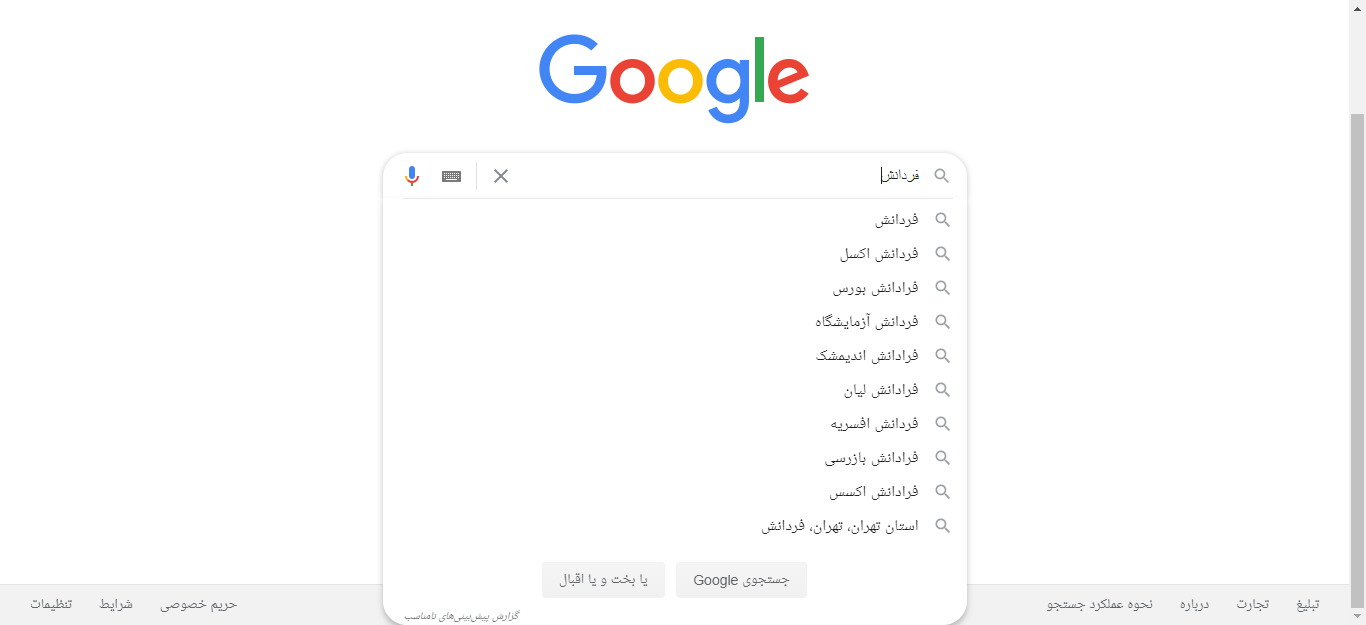Viewport: 1366px width, 625px height.
Task: Click the search icon beside فرادانش لیان
Action: point(942,390)
